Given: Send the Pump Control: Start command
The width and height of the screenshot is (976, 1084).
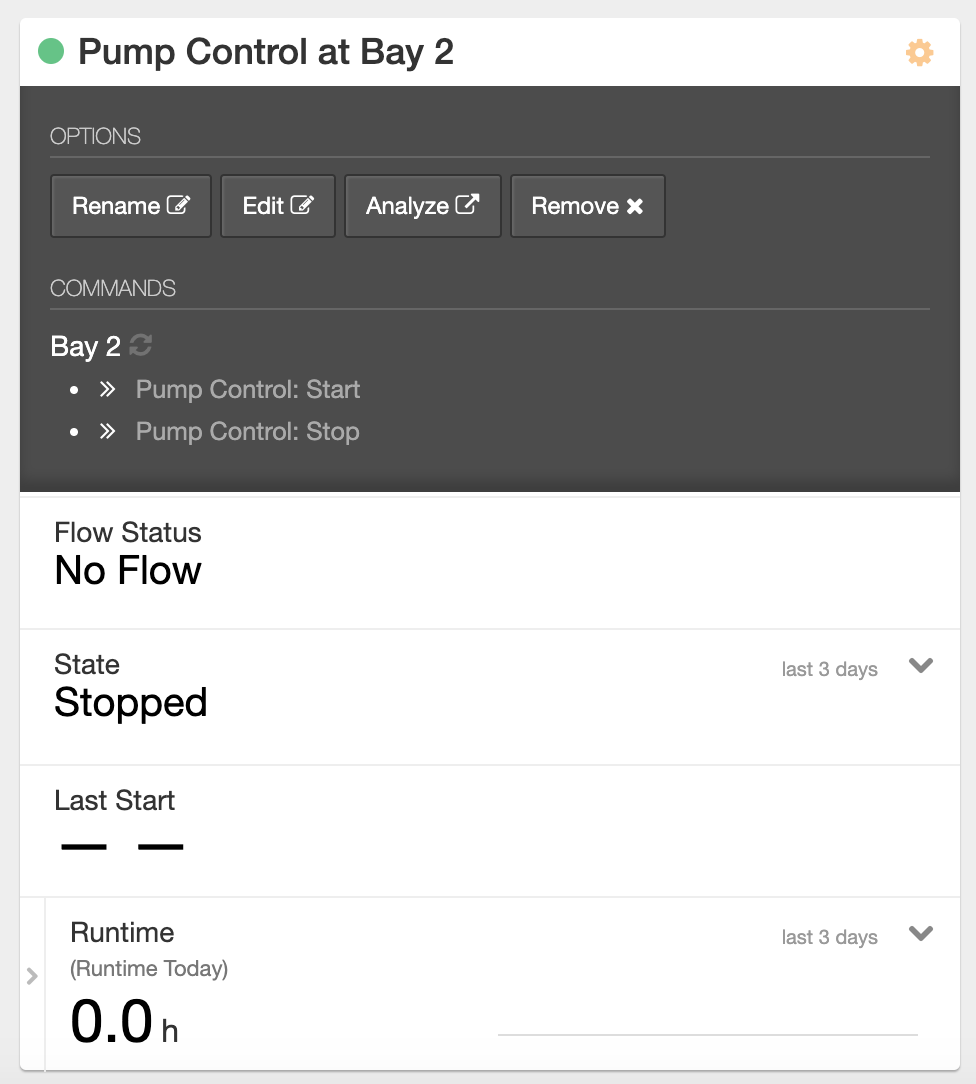Looking at the screenshot, I should point(247,389).
